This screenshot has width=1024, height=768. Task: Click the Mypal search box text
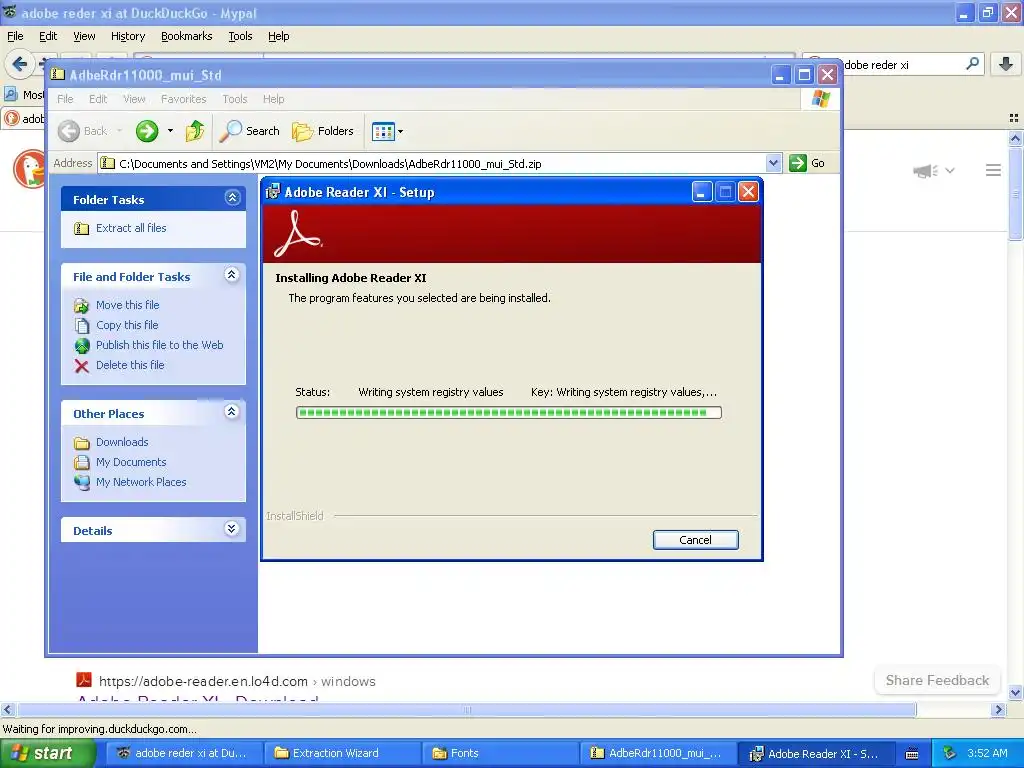(x=876, y=65)
